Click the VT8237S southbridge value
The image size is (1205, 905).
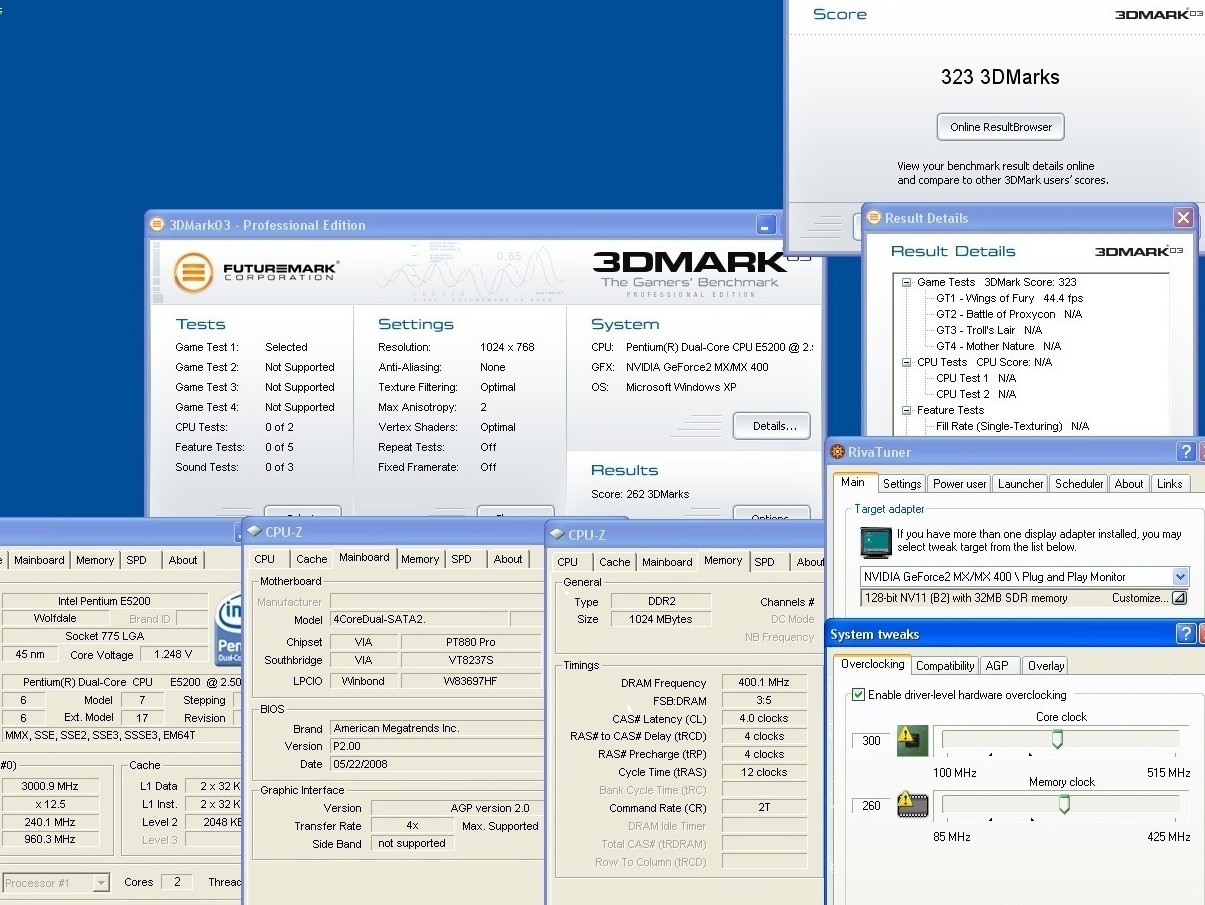(x=470, y=660)
